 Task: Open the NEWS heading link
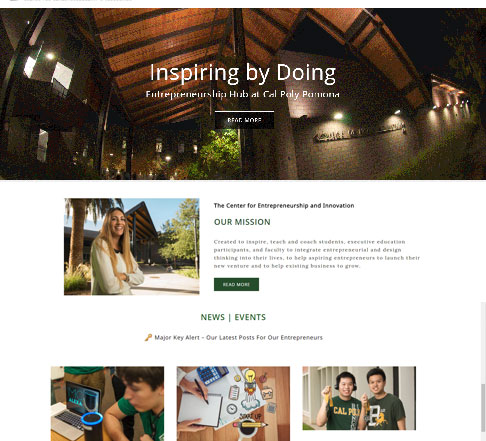tap(213, 317)
